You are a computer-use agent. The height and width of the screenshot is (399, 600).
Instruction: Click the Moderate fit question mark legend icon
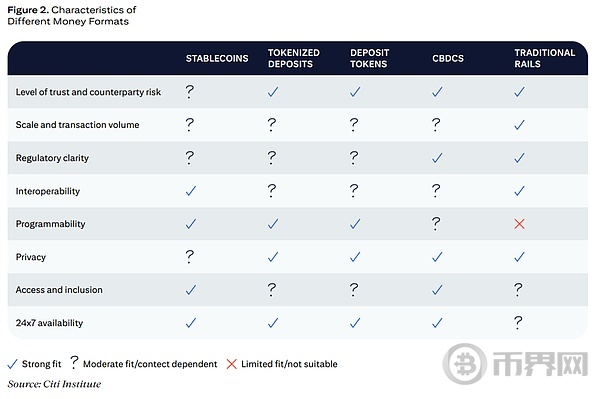click(74, 362)
